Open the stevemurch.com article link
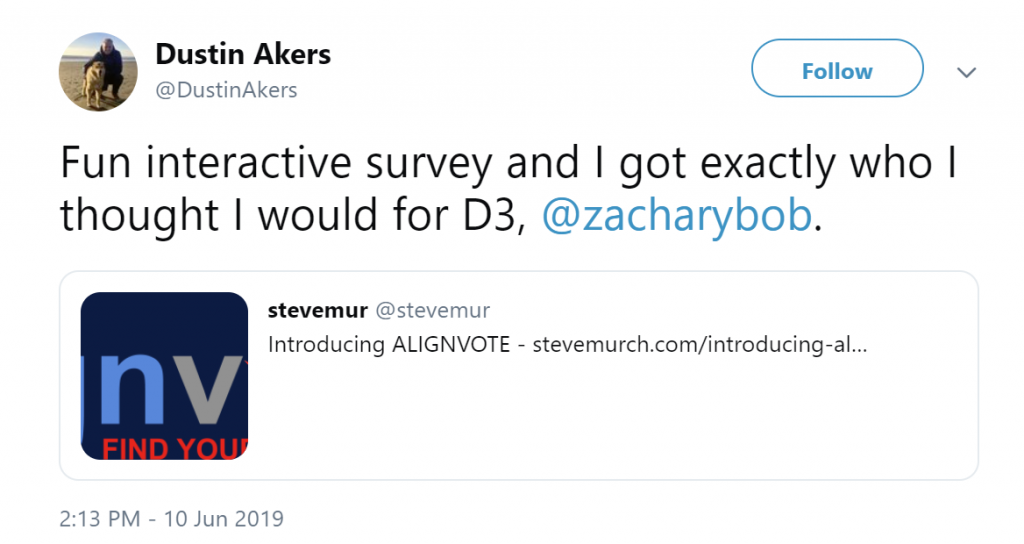1024x544 pixels. coord(700,344)
